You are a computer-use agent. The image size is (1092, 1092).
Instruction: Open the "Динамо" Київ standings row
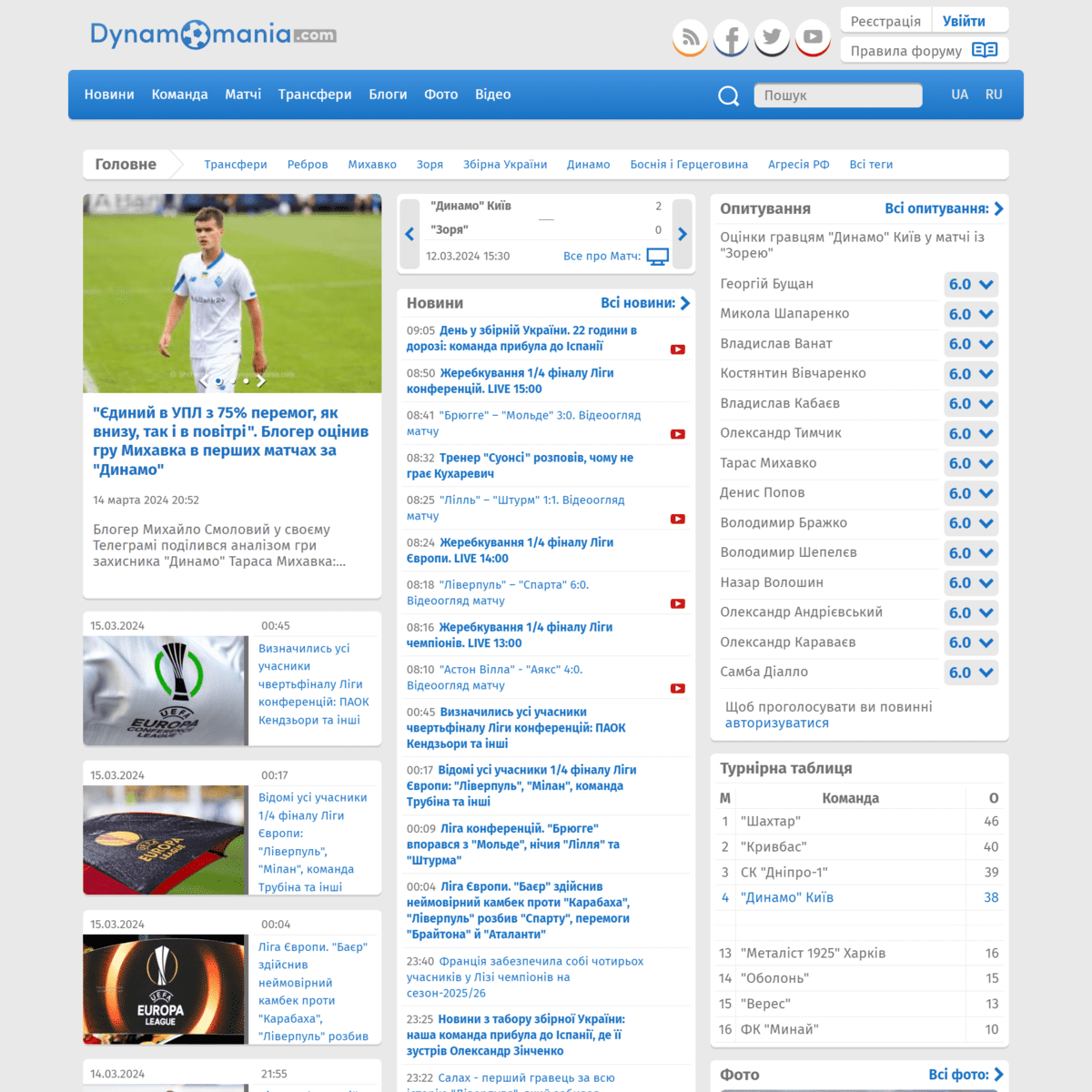860,897
